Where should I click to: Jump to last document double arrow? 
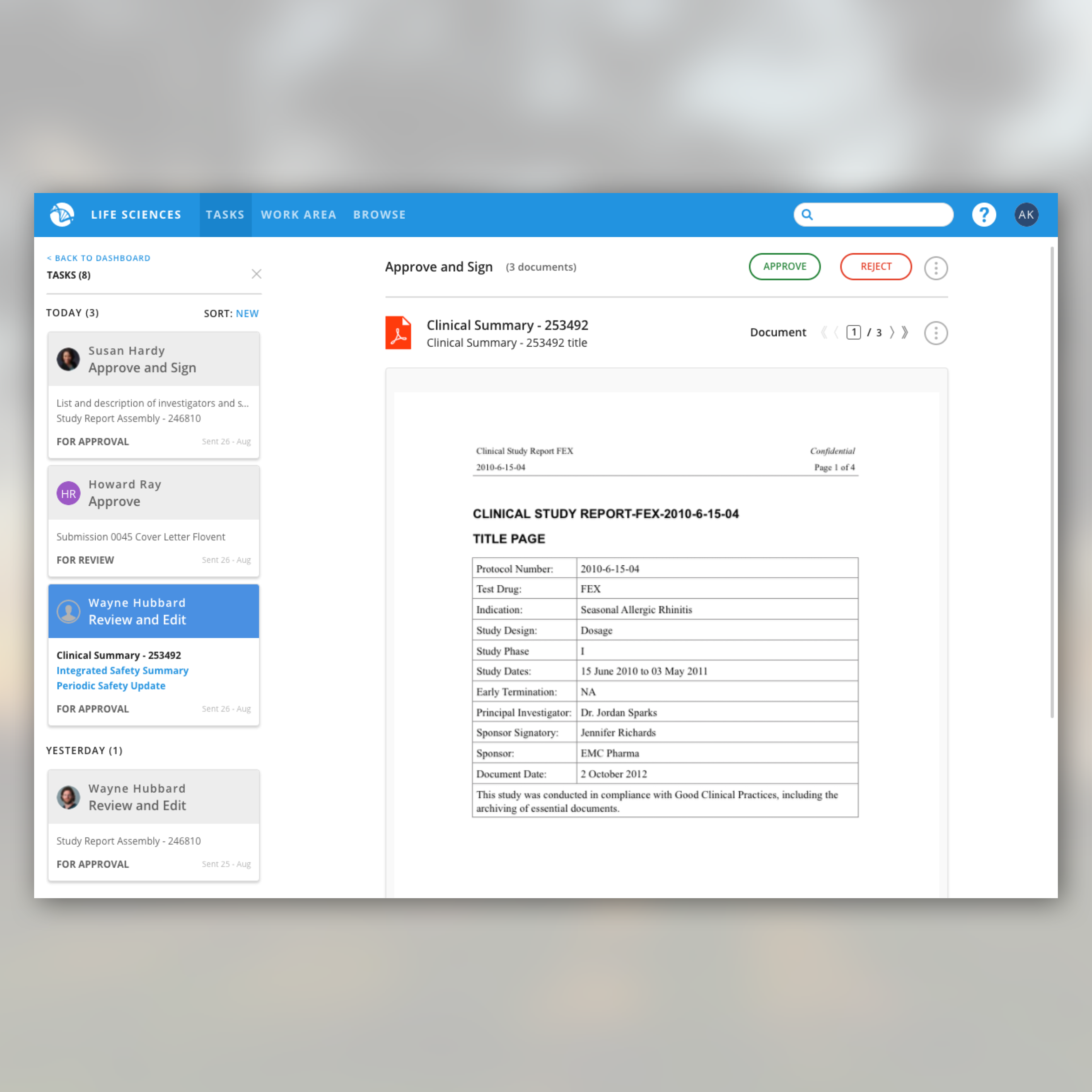pos(905,332)
